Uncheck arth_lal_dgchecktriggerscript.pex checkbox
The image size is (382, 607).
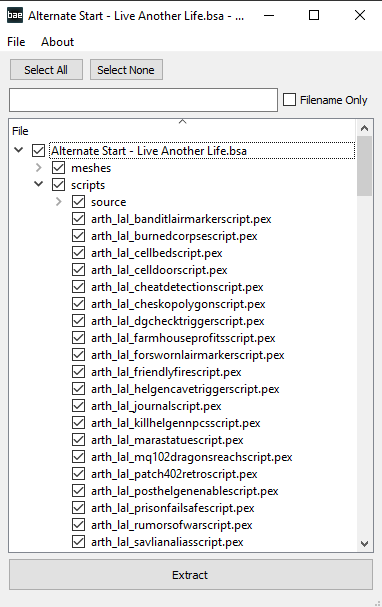[79, 321]
